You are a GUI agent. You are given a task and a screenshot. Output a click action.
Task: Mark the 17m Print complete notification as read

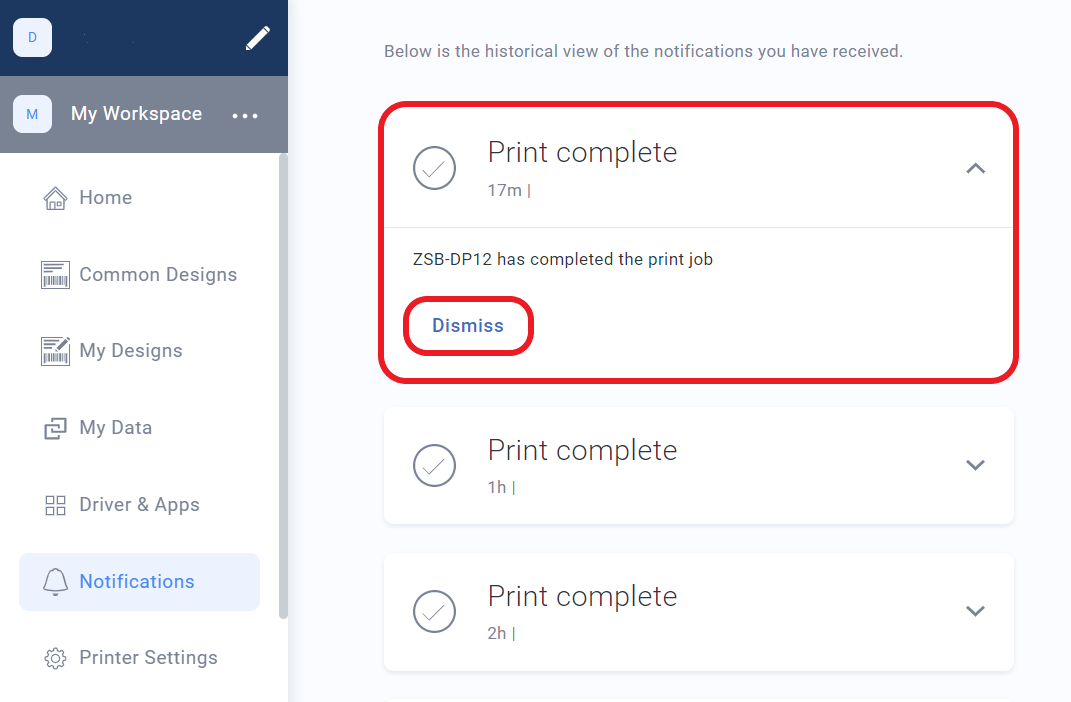pos(434,168)
